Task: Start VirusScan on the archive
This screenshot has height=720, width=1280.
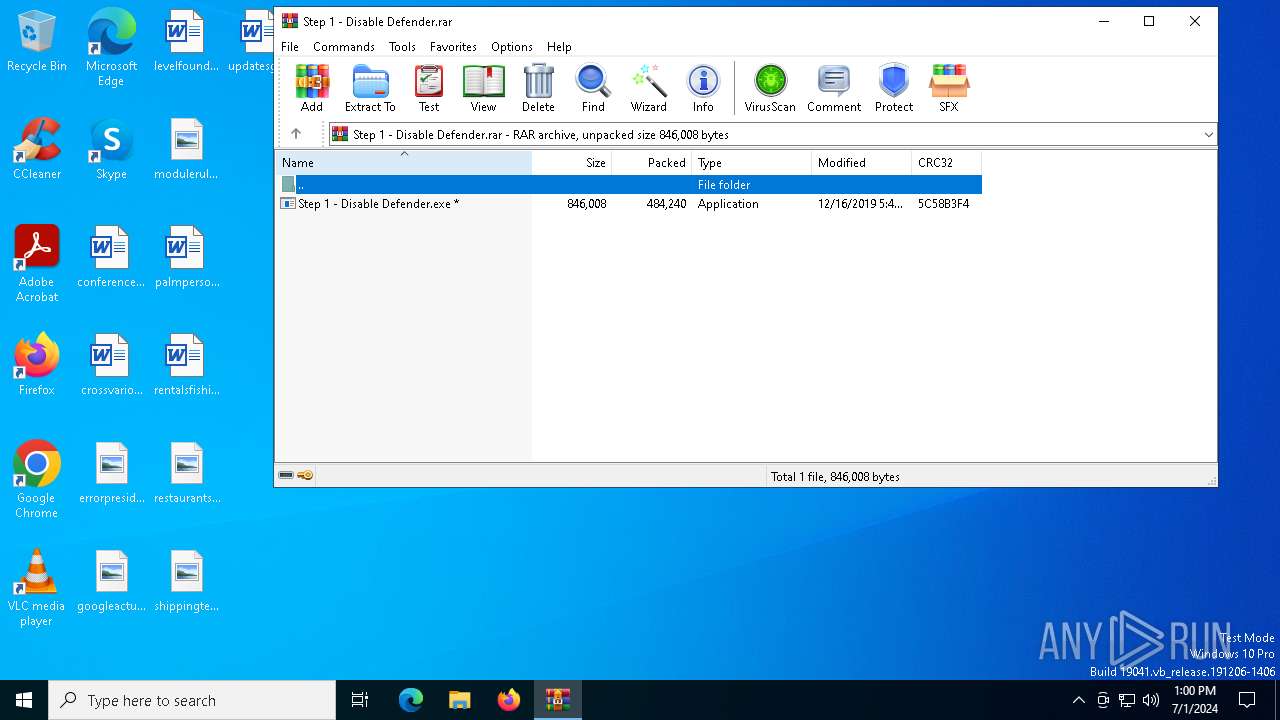Action: pos(770,88)
